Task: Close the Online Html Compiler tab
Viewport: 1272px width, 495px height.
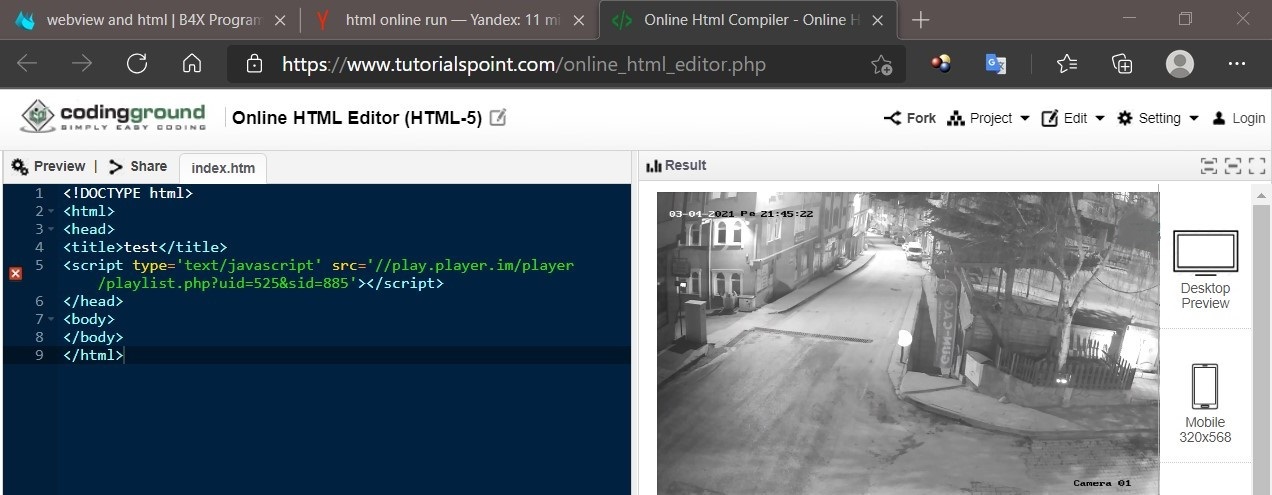Action: coord(878,20)
